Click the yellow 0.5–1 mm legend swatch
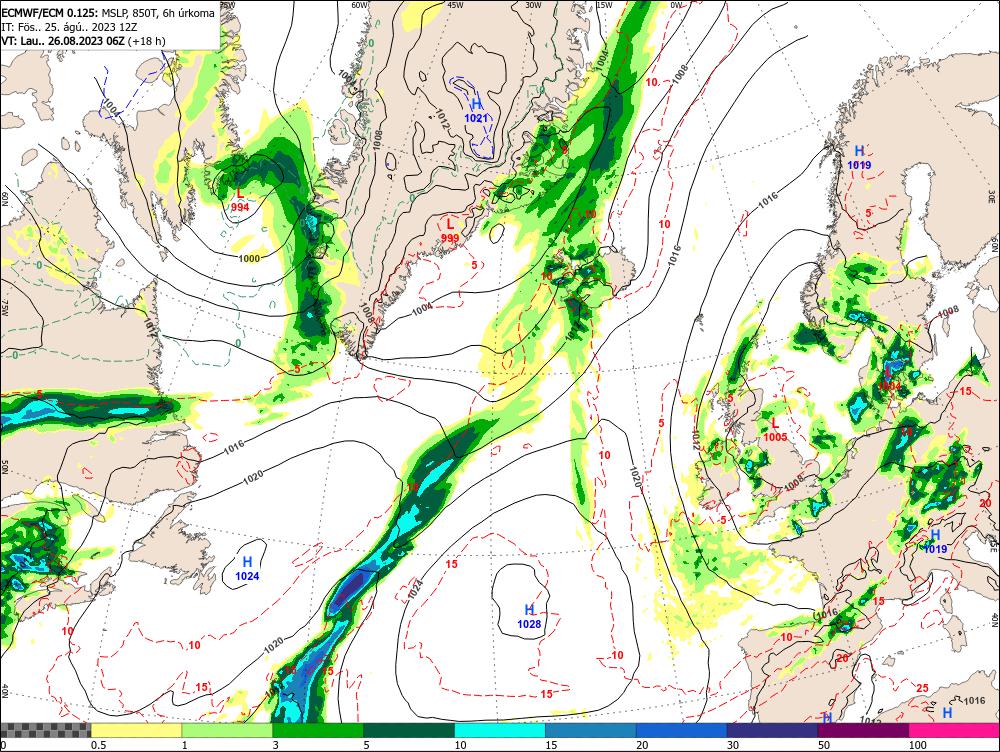Viewport: 1000px width, 752px height. click(x=136, y=730)
